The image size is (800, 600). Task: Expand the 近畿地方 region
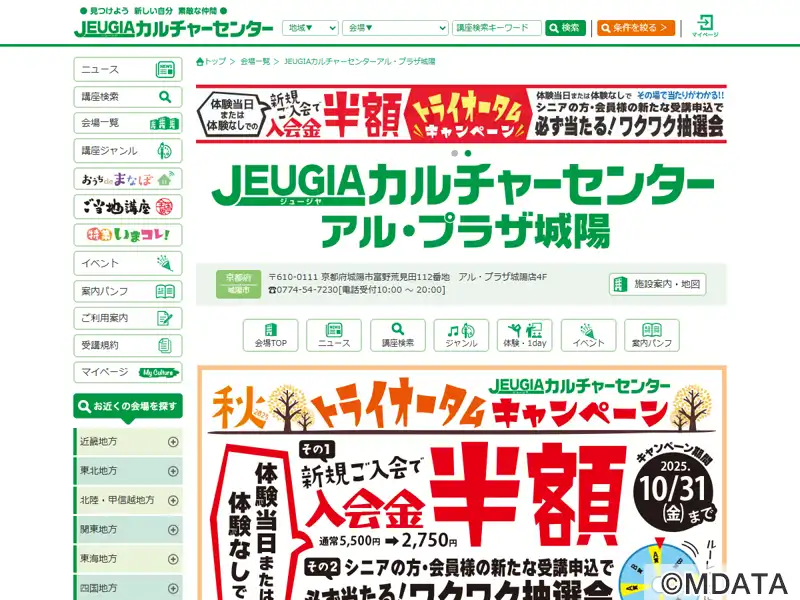(x=128, y=441)
